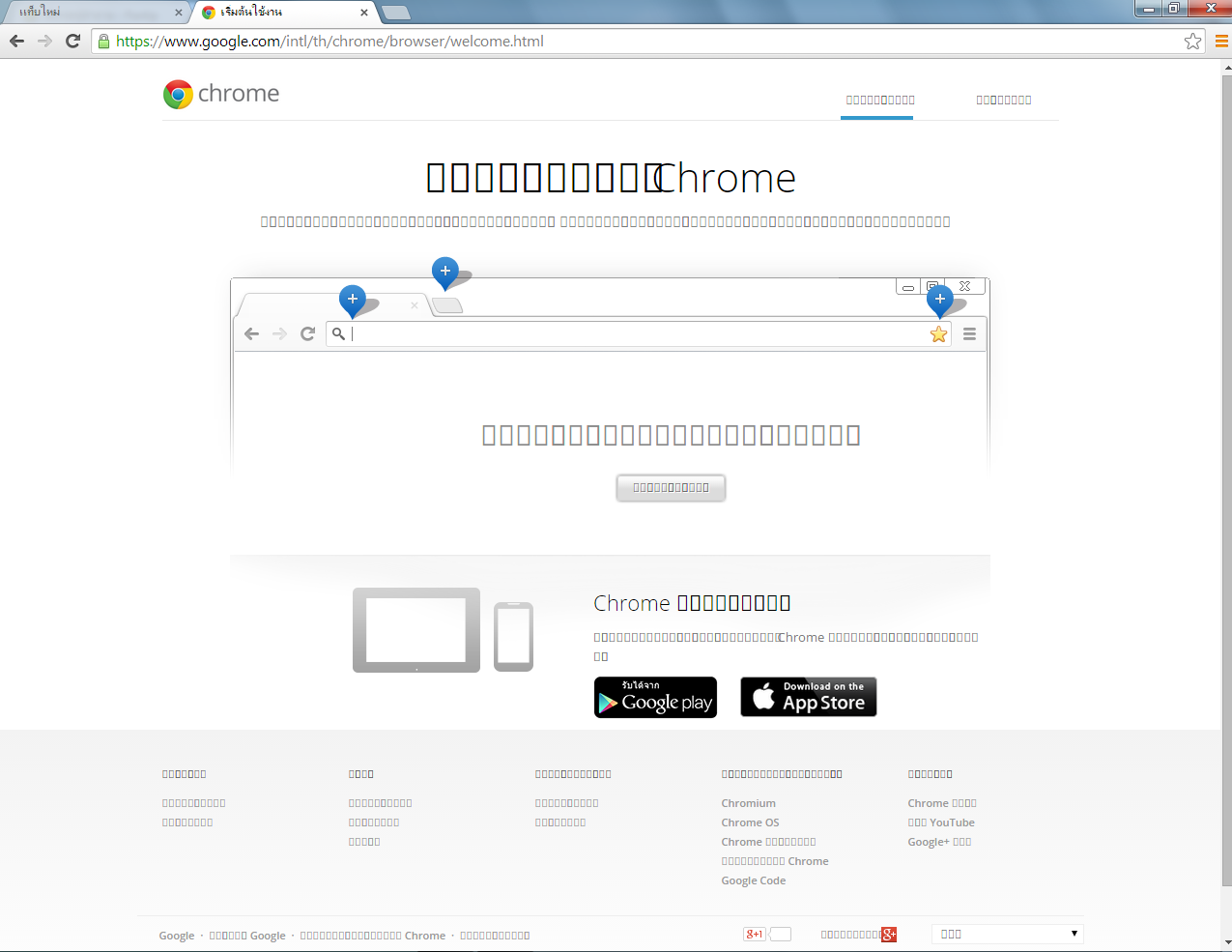Go back using the browser back arrow

click(16, 41)
